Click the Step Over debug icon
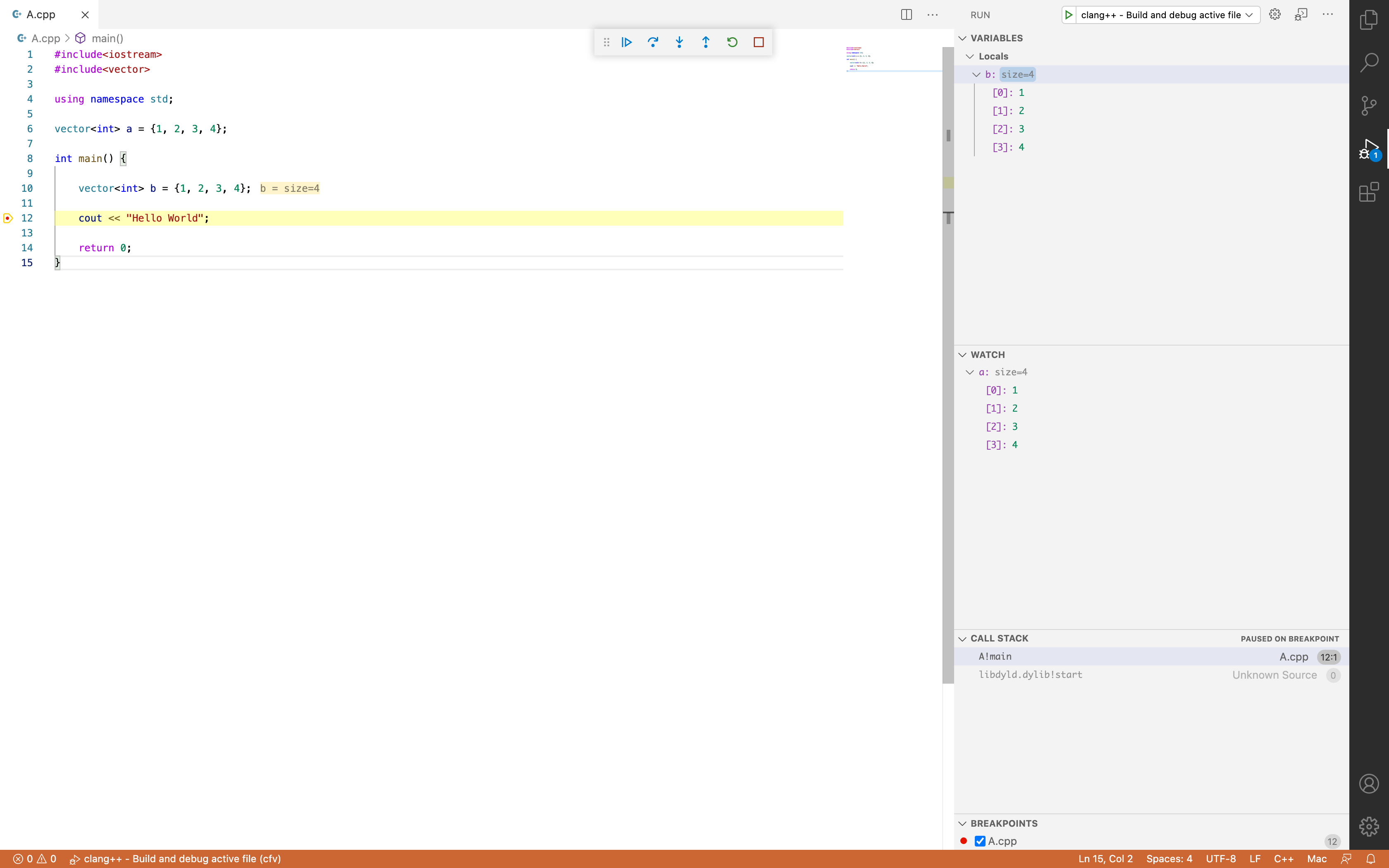Screen dimensions: 1389x868 point(653,42)
